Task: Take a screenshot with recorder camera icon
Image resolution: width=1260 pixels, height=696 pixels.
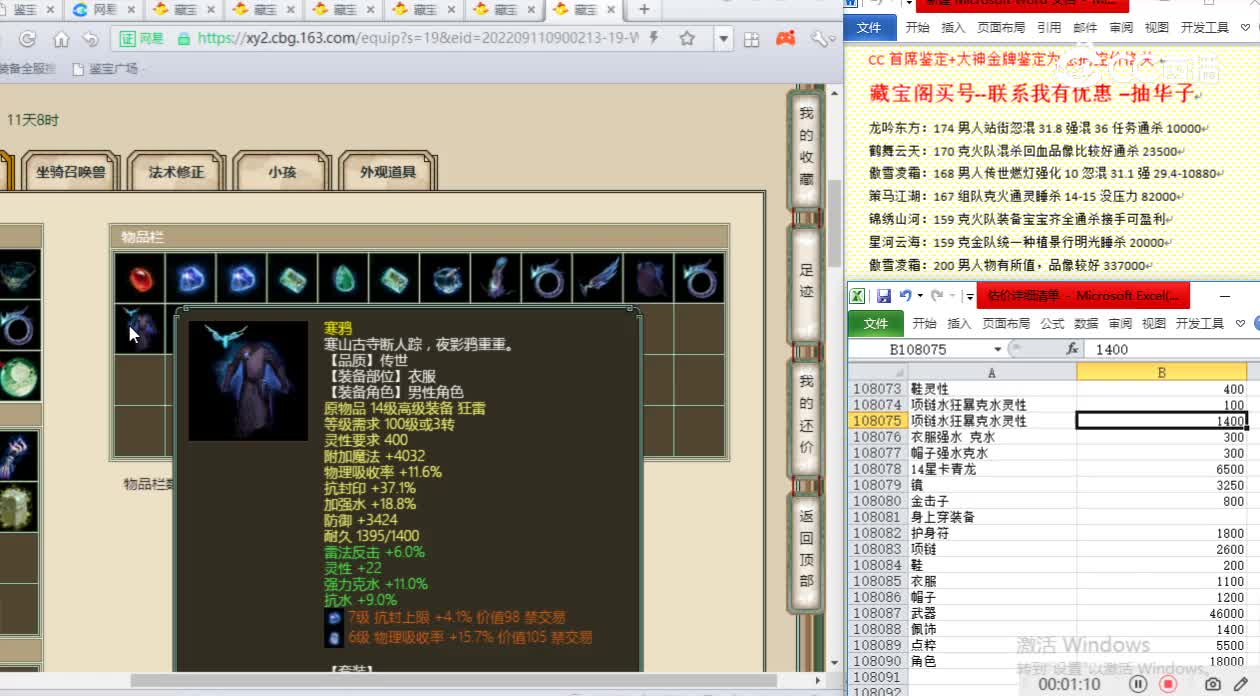Action: pyautogui.click(x=1213, y=684)
